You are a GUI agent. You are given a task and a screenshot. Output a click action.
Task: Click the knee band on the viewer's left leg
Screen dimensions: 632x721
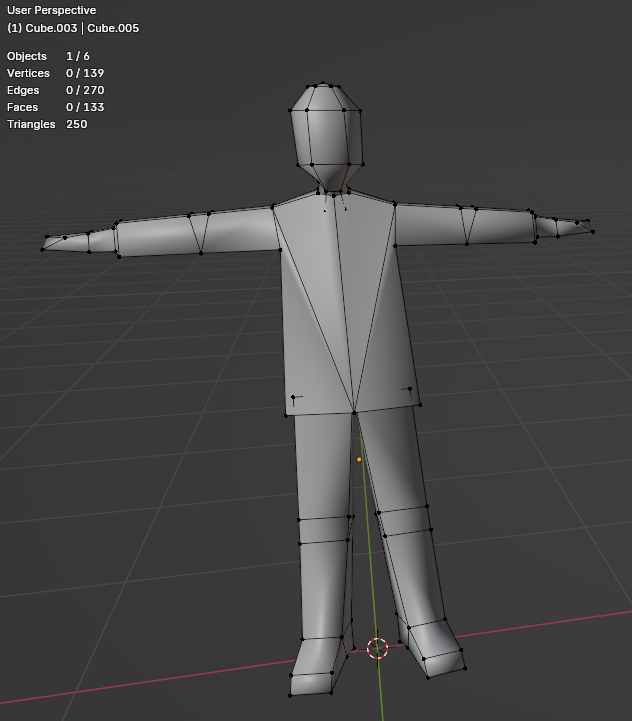(x=325, y=530)
